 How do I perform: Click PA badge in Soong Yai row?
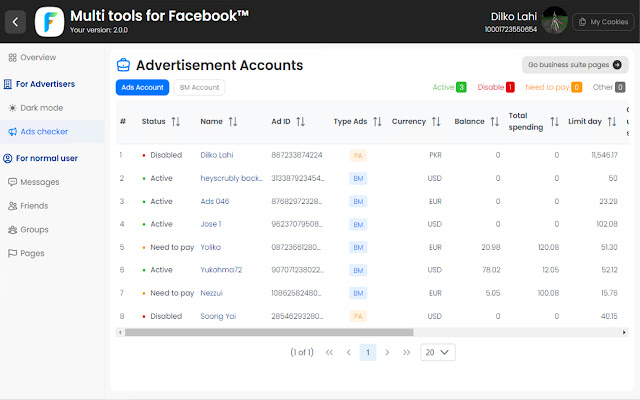(x=358, y=316)
